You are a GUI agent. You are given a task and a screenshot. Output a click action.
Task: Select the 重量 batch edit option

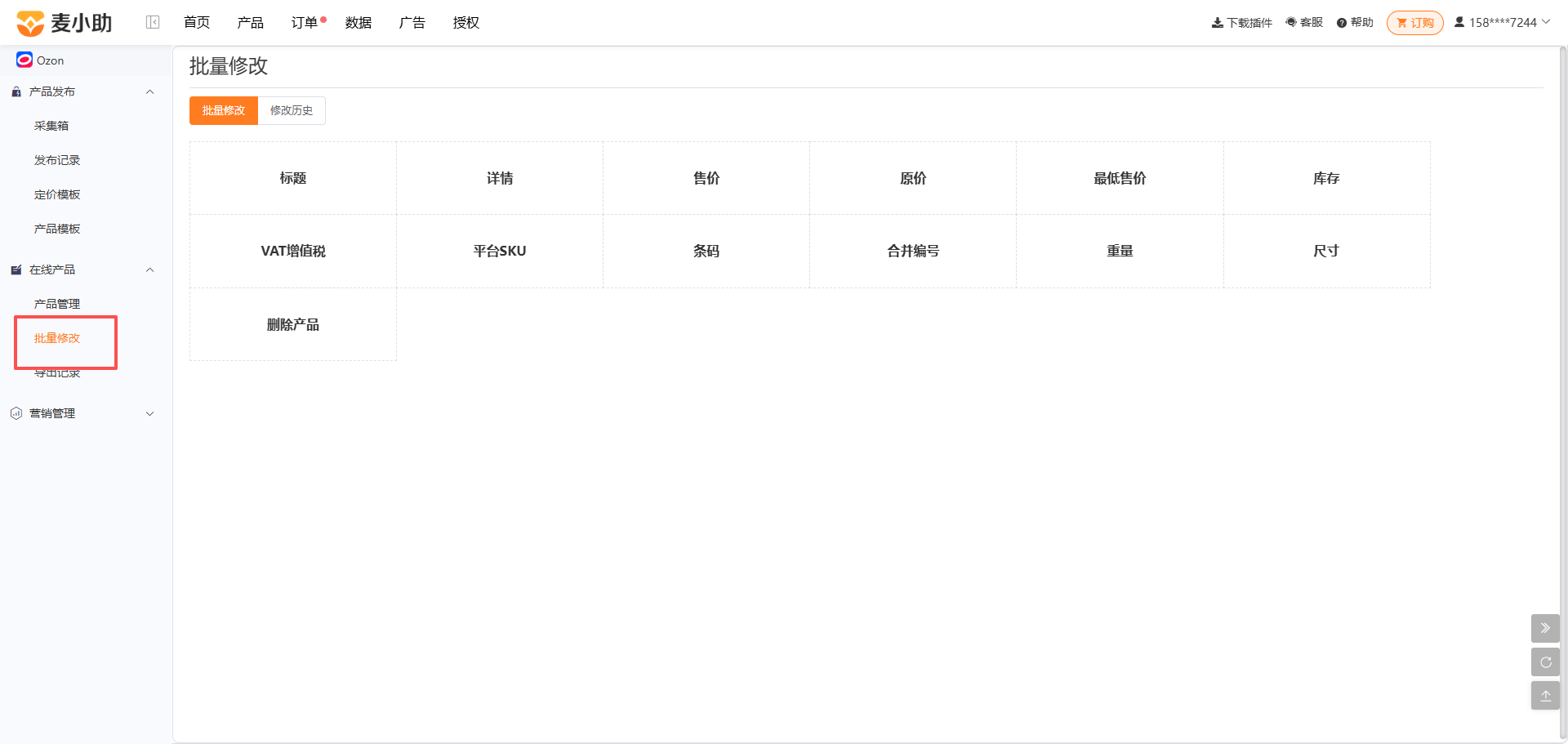point(1120,251)
